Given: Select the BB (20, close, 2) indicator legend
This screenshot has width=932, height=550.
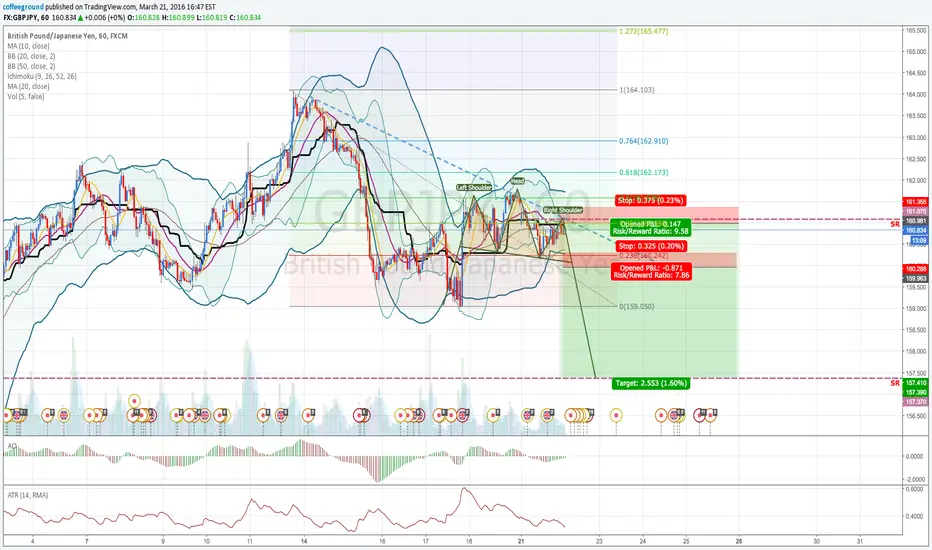Looking at the screenshot, I should [x=32, y=56].
